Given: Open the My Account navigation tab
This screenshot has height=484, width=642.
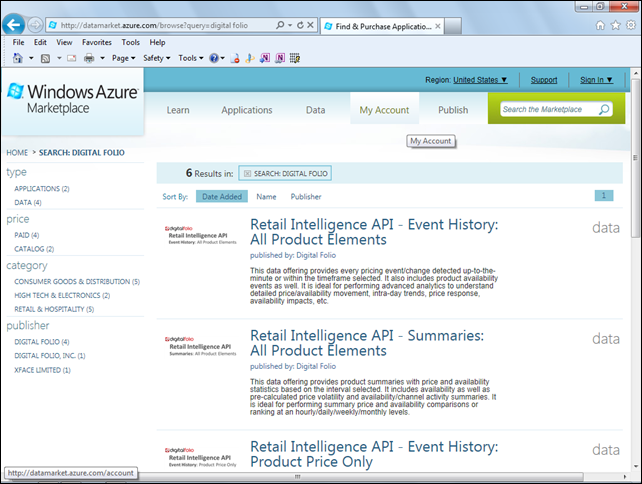Looking at the screenshot, I should point(384,109).
